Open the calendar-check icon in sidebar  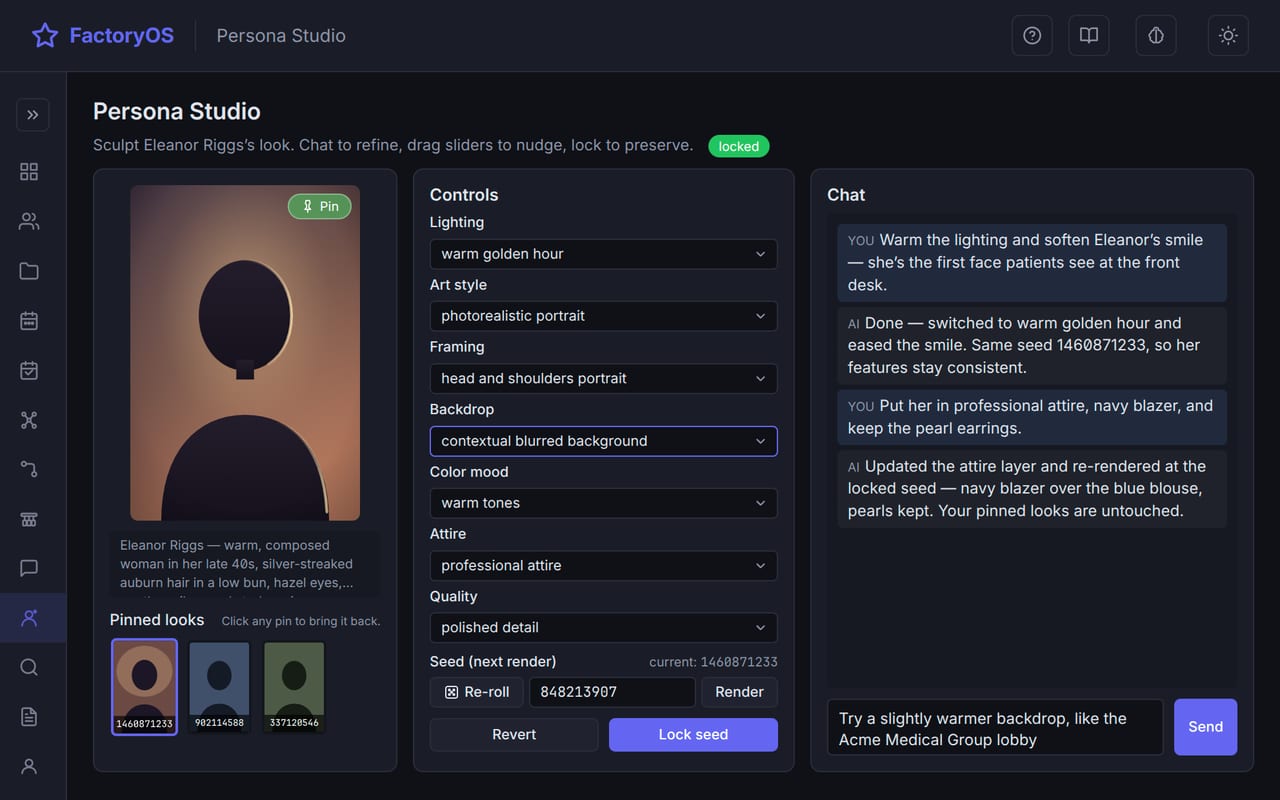(x=29, y=370)
